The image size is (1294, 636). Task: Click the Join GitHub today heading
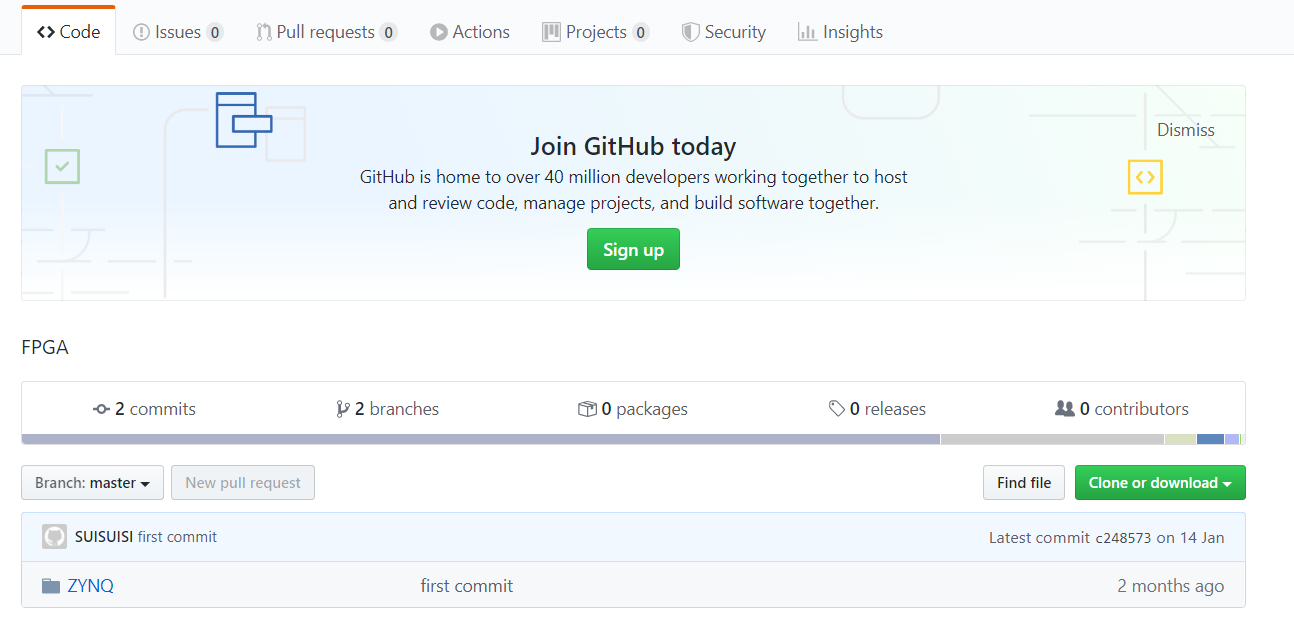633,147
